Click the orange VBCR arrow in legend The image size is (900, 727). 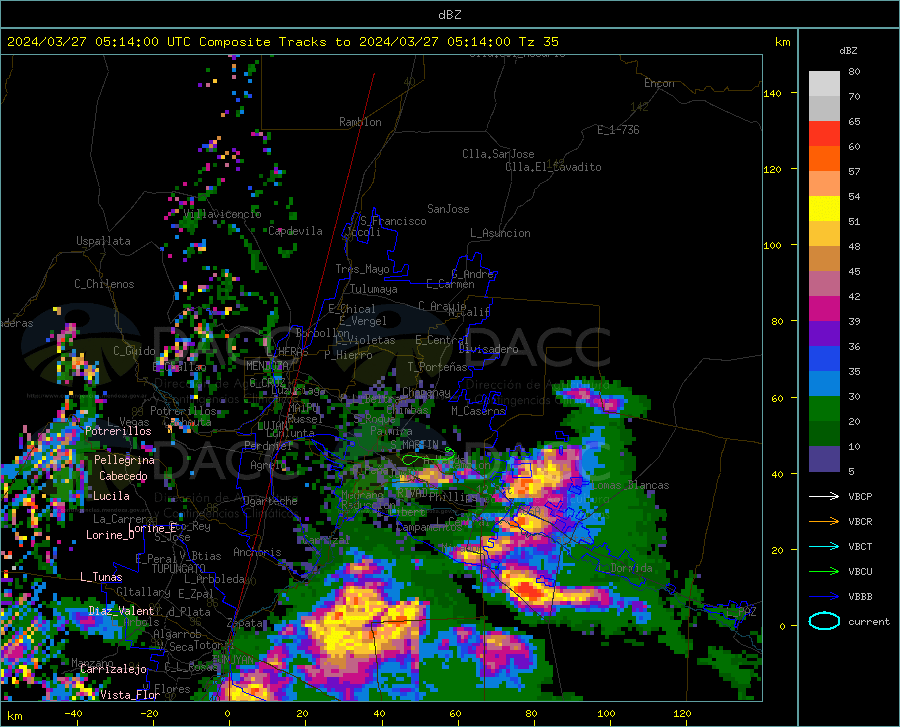[x=824, y=522]
